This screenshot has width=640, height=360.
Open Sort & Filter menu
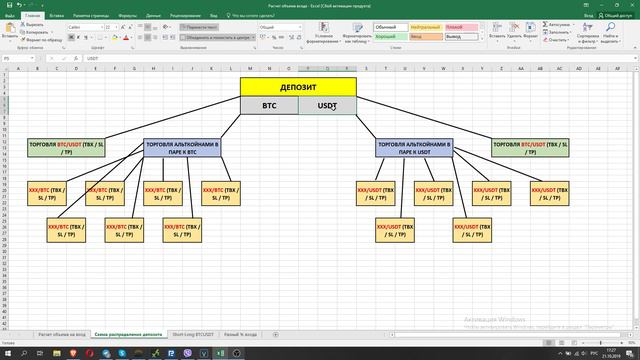[587, 33]
